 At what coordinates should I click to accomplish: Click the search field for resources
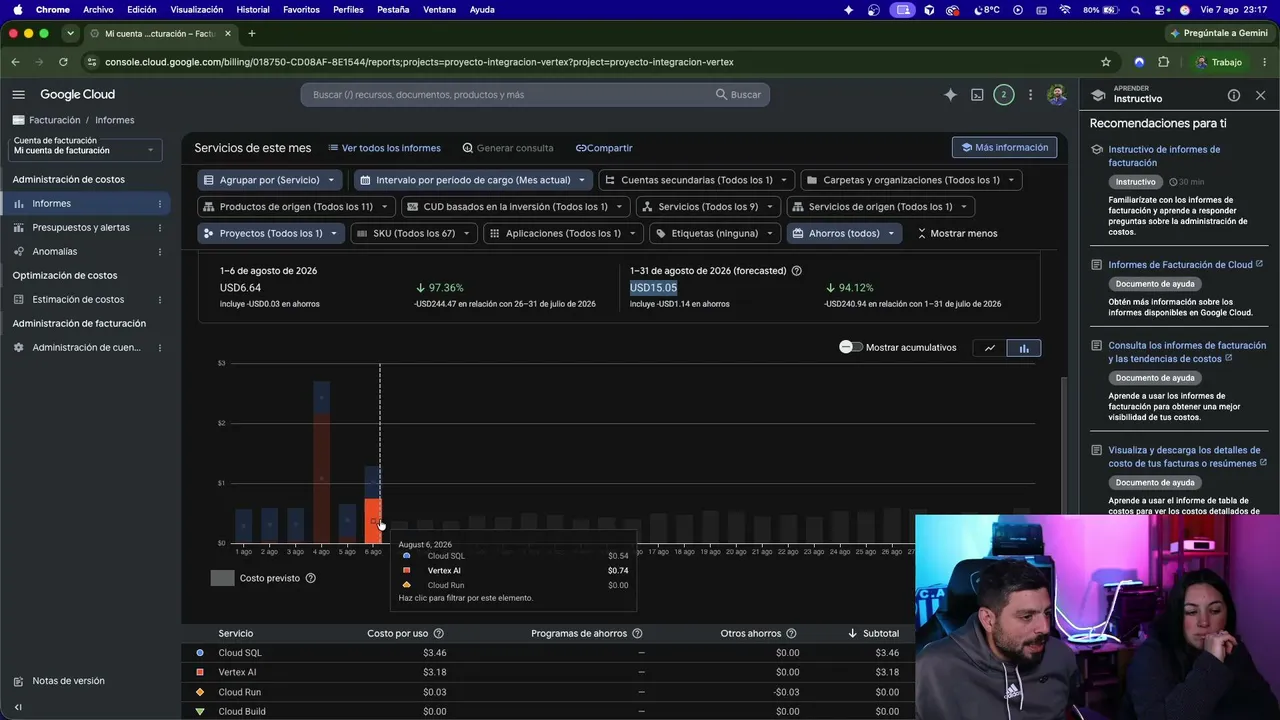[x=535, y=95]
